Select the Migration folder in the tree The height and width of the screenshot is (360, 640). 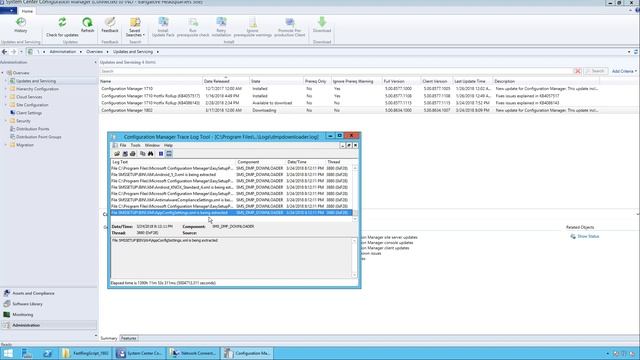(24, 145)
